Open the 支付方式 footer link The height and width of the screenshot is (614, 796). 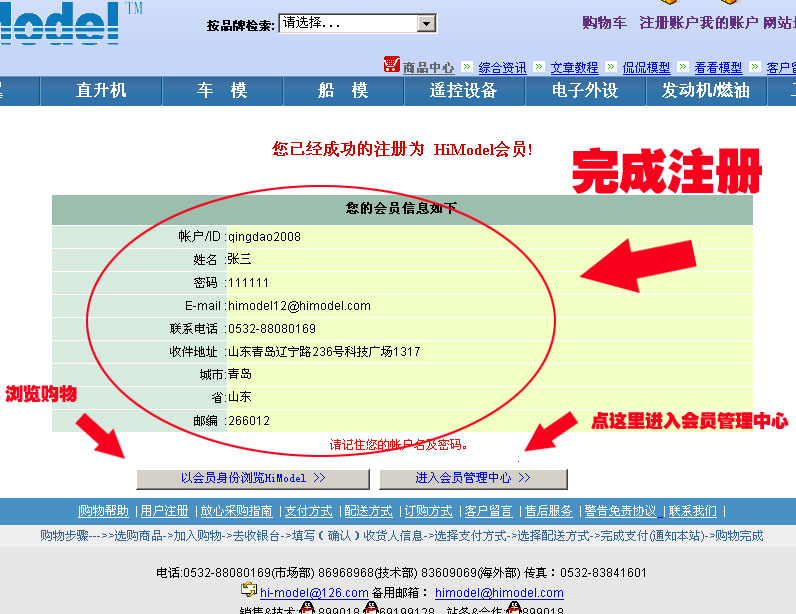pos(308,511)
